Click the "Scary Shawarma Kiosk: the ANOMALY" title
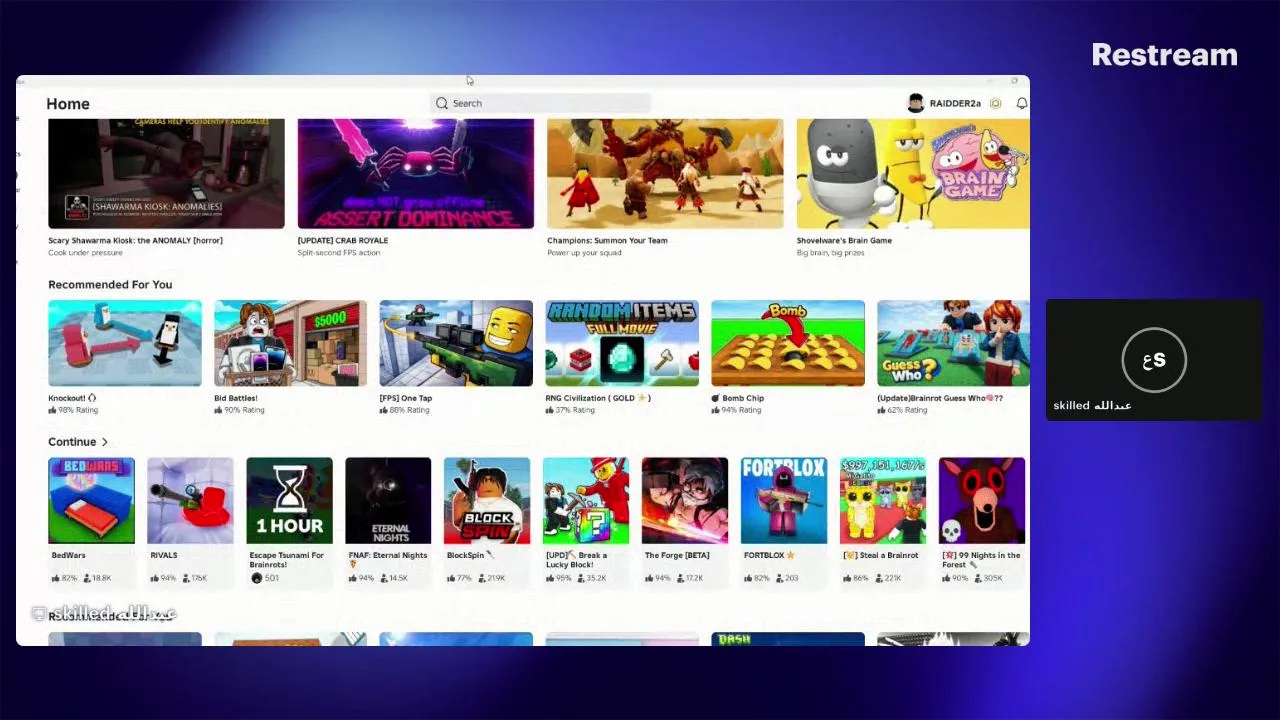 click(135, 240)
